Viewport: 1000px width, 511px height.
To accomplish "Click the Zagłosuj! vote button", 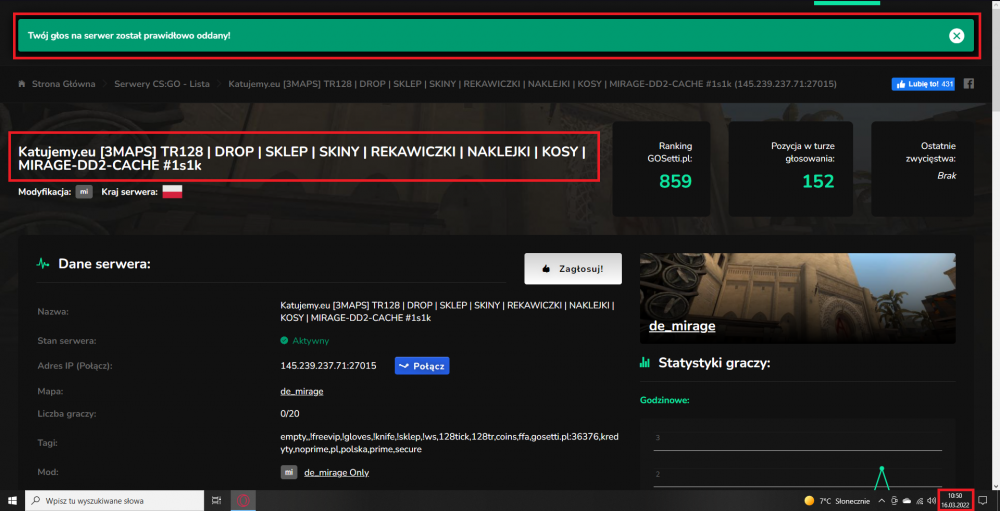I will [573, 269].
